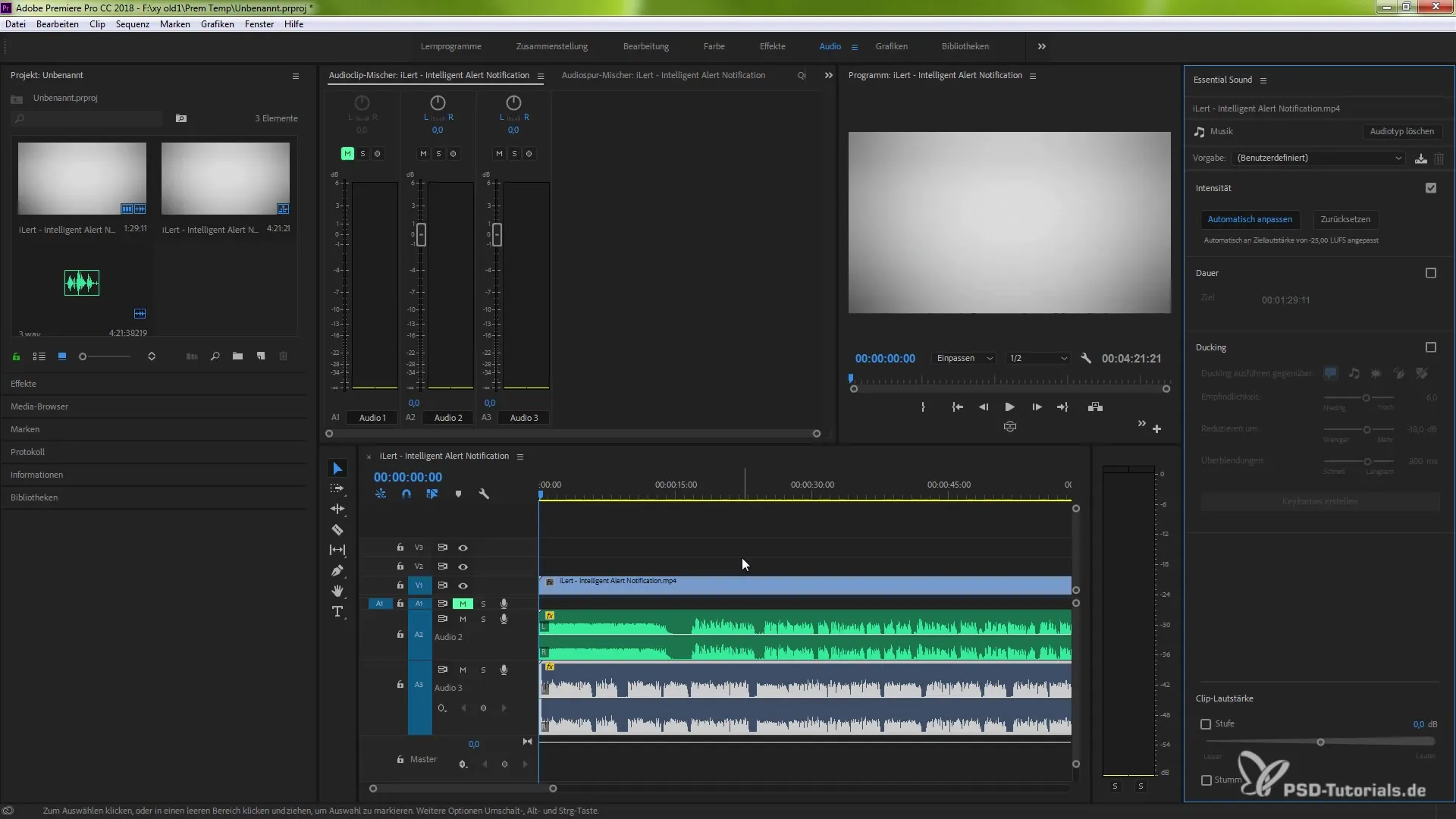The height and width of the screenshot is (819, 1456).
Task: Check the Stumm checkbox
Action: click(1207, 780)
